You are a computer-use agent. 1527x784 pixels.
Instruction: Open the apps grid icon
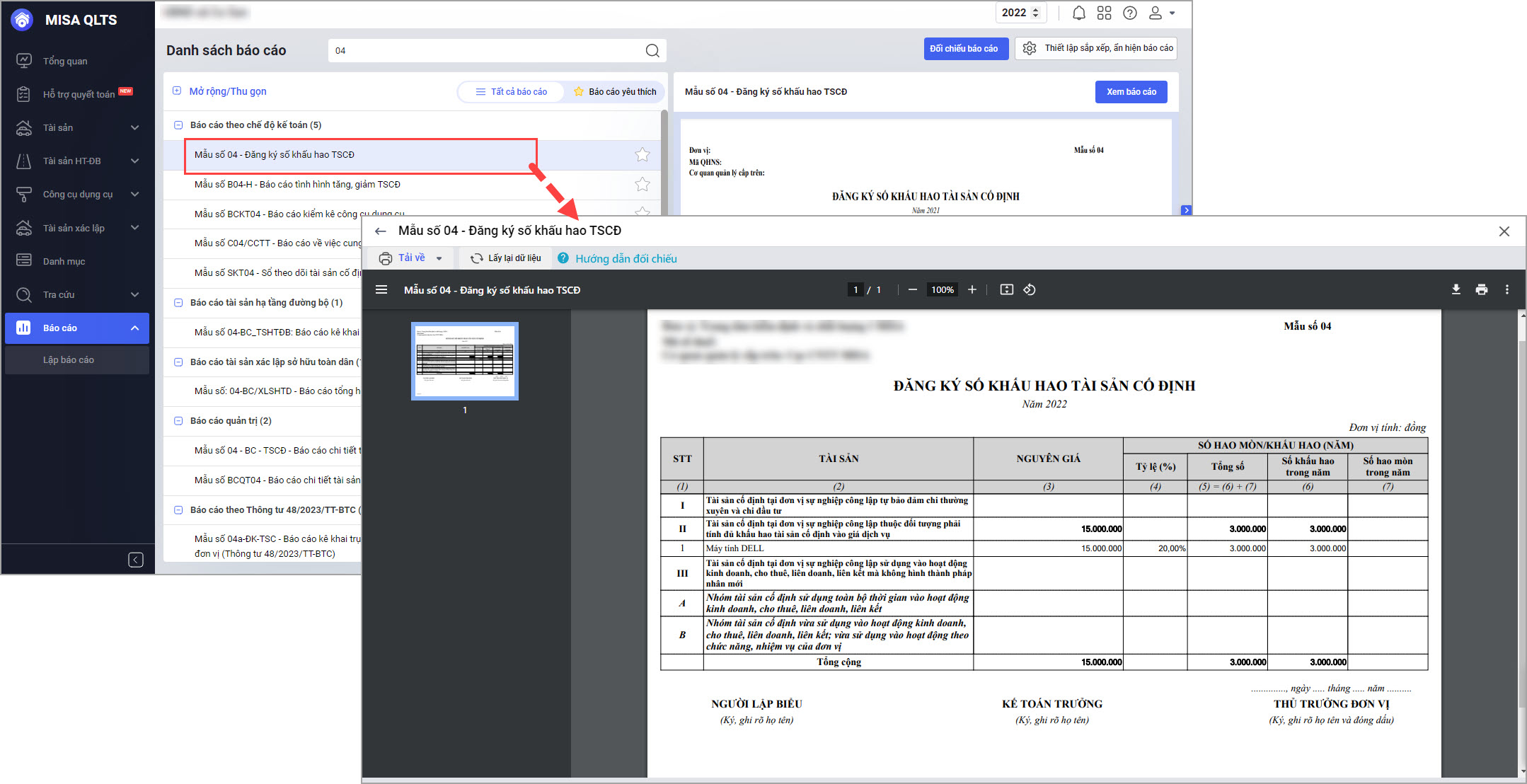[x=1104, y=13]
